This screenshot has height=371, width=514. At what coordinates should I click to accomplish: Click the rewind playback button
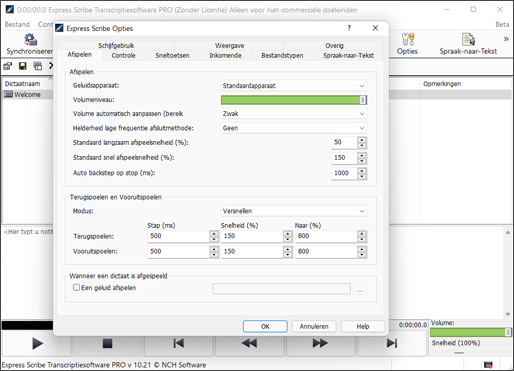coord(249,343)
